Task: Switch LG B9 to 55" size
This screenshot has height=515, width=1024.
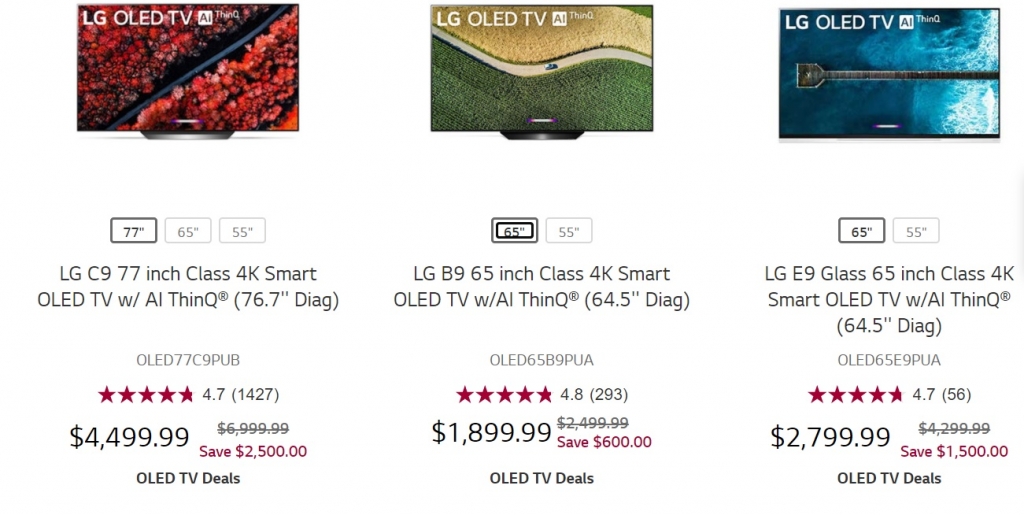Action: tap(569, 231)
